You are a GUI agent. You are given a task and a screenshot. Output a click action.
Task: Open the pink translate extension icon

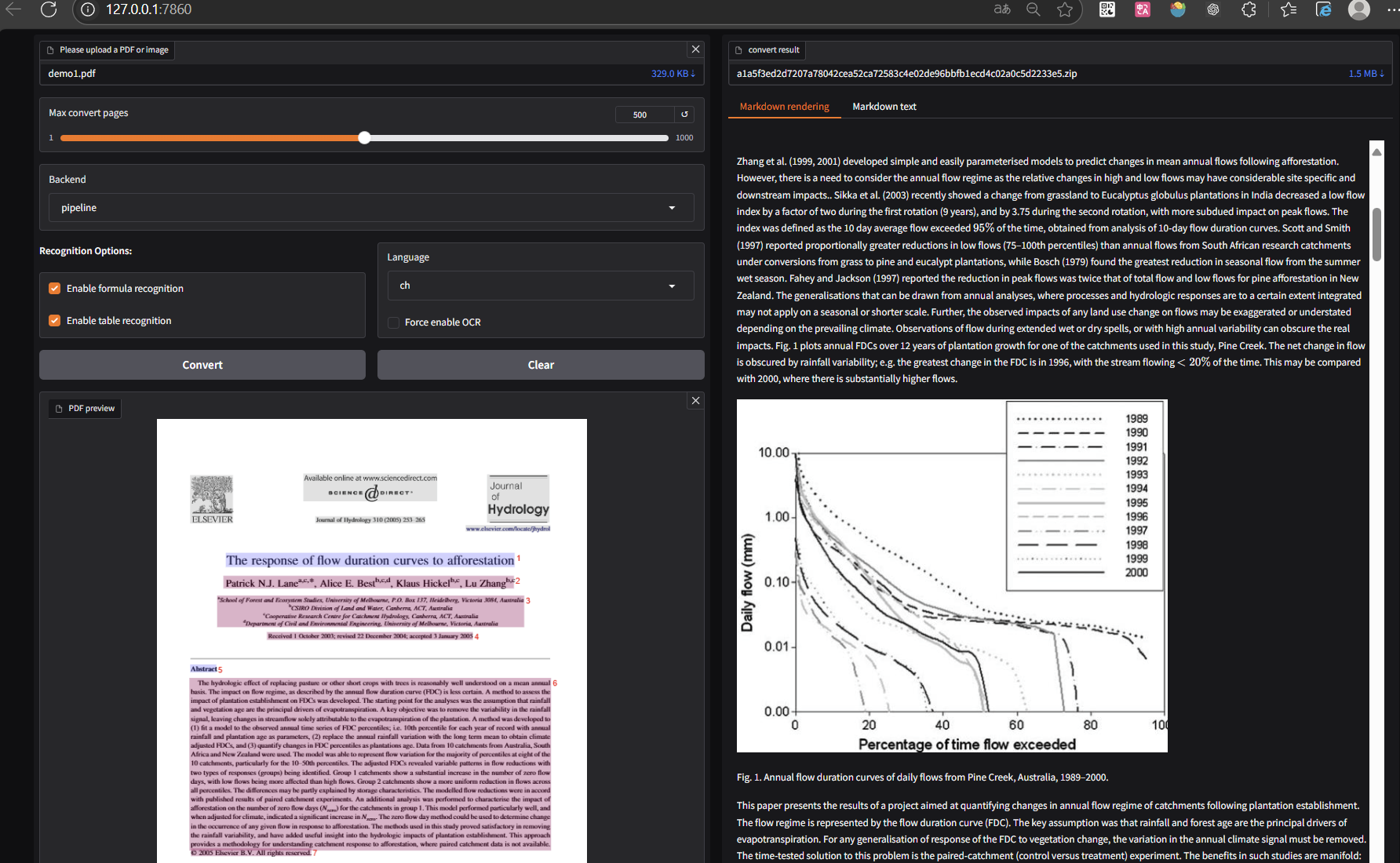(x=1142, y=9)
